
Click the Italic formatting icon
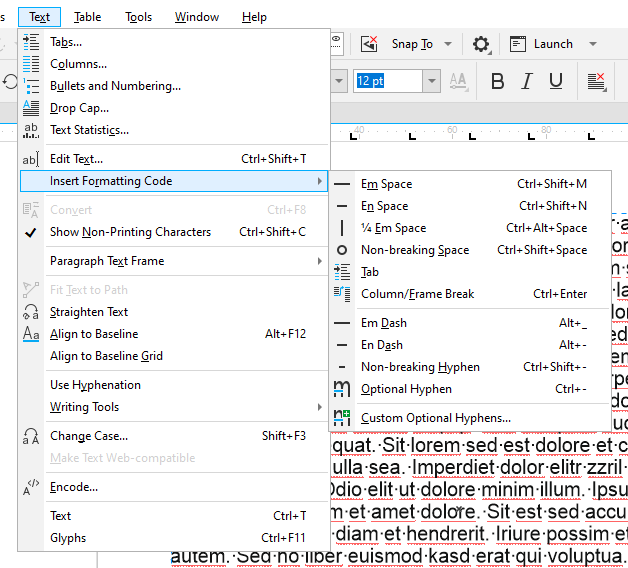click(x=527, y=81)
